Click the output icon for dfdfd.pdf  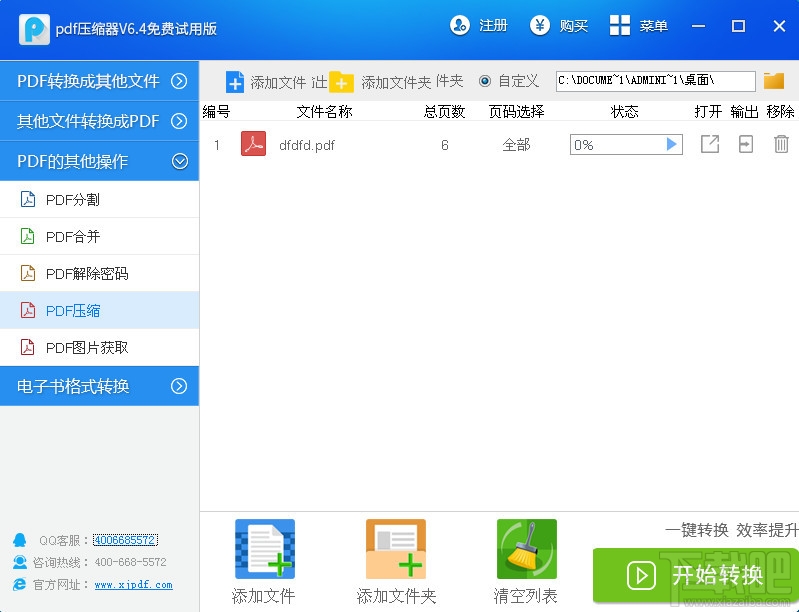(745, 144)
